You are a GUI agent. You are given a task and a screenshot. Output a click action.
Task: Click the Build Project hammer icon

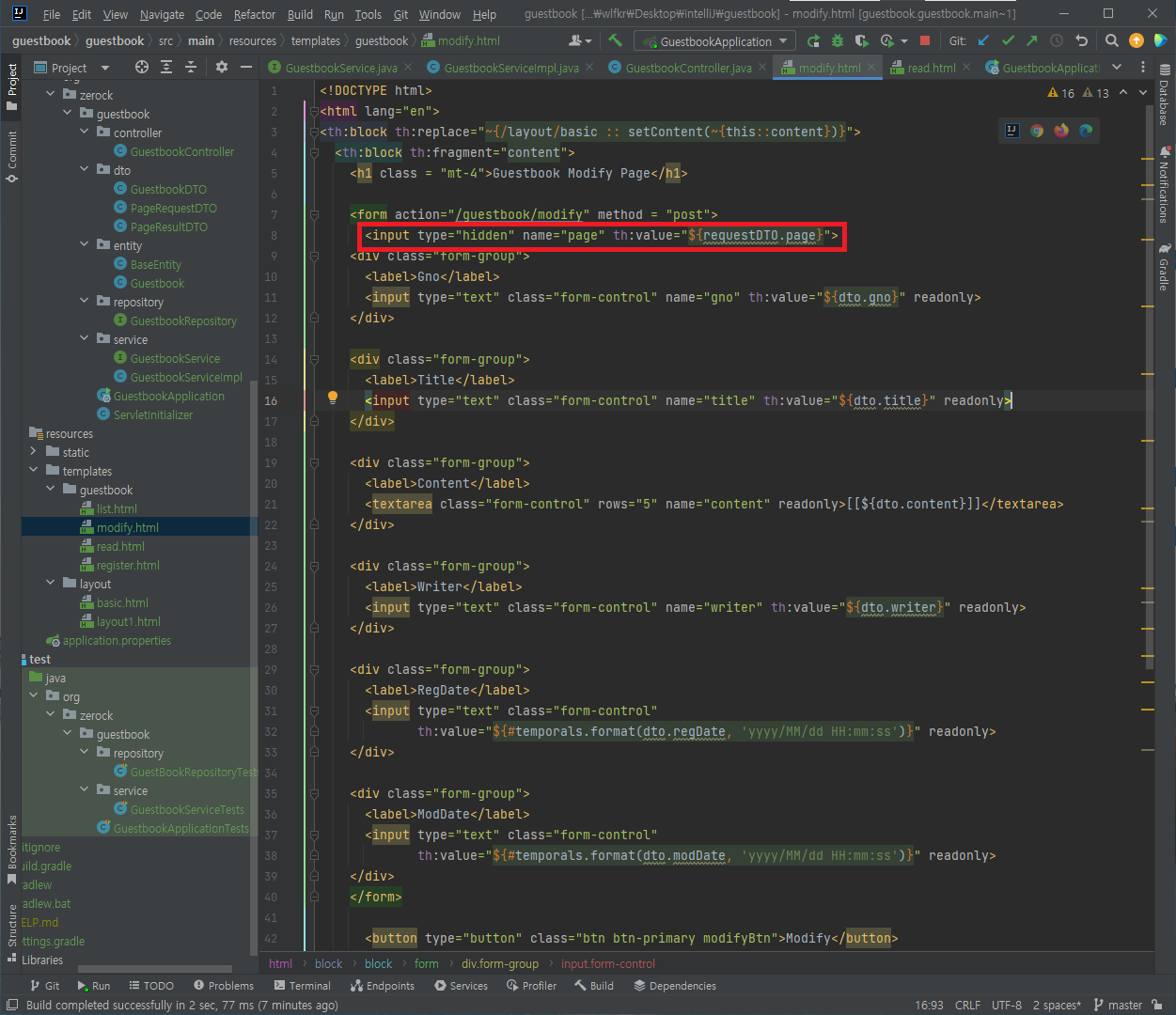pyautogui.click(x=615, y=40)
